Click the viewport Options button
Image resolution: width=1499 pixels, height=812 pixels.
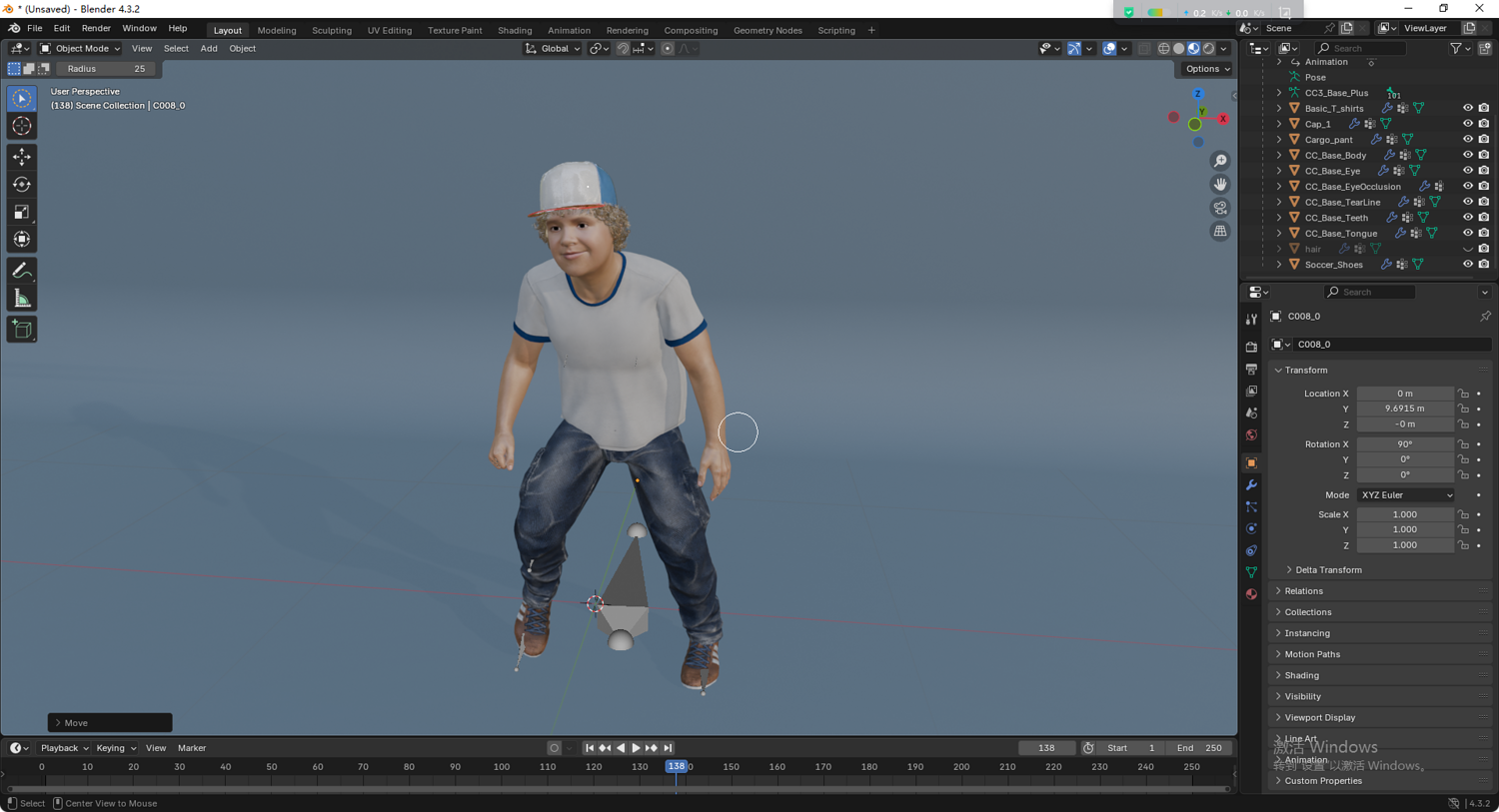click(1207, 69)
